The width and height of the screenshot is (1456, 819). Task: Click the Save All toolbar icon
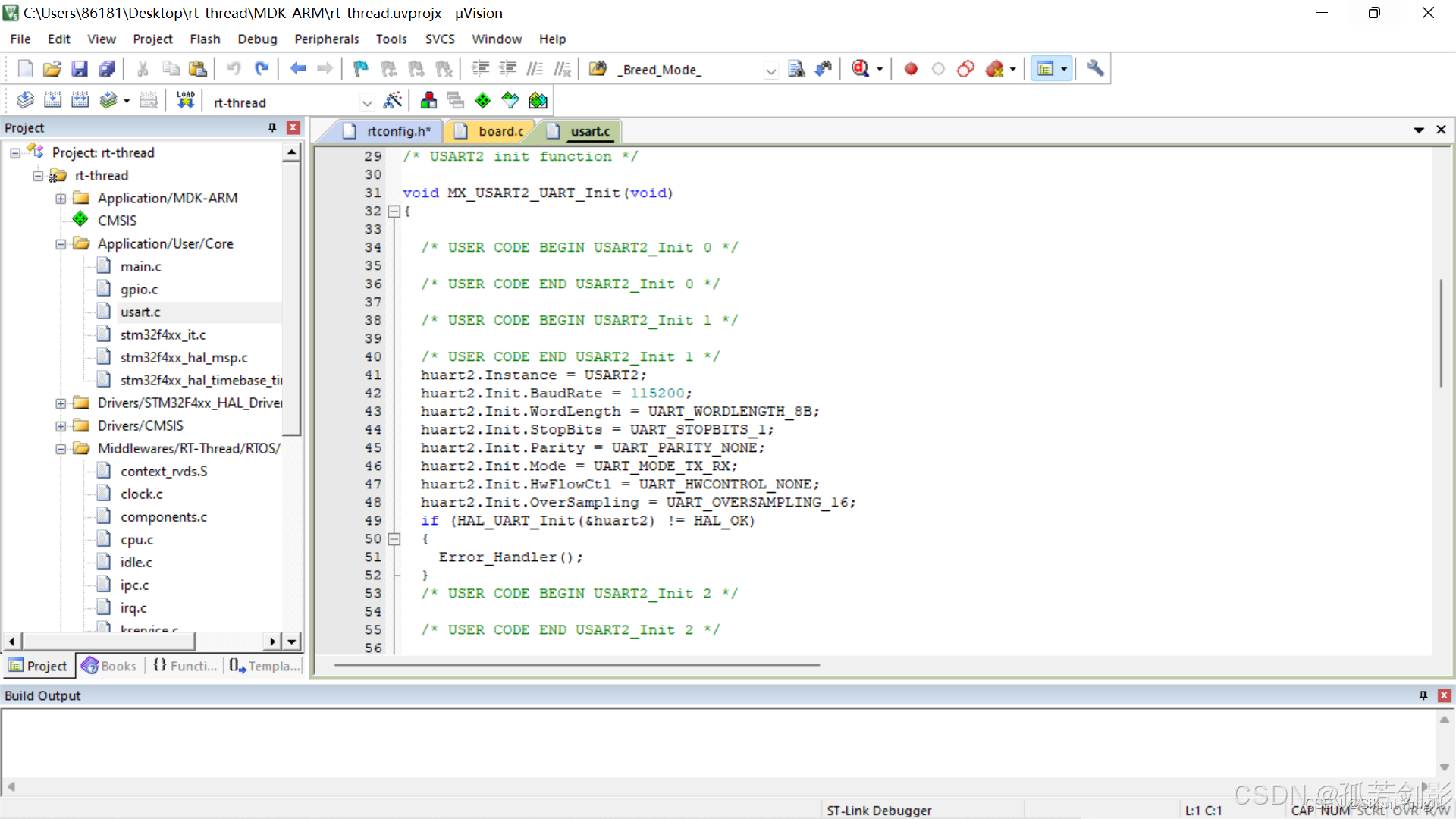click(107, 69)
